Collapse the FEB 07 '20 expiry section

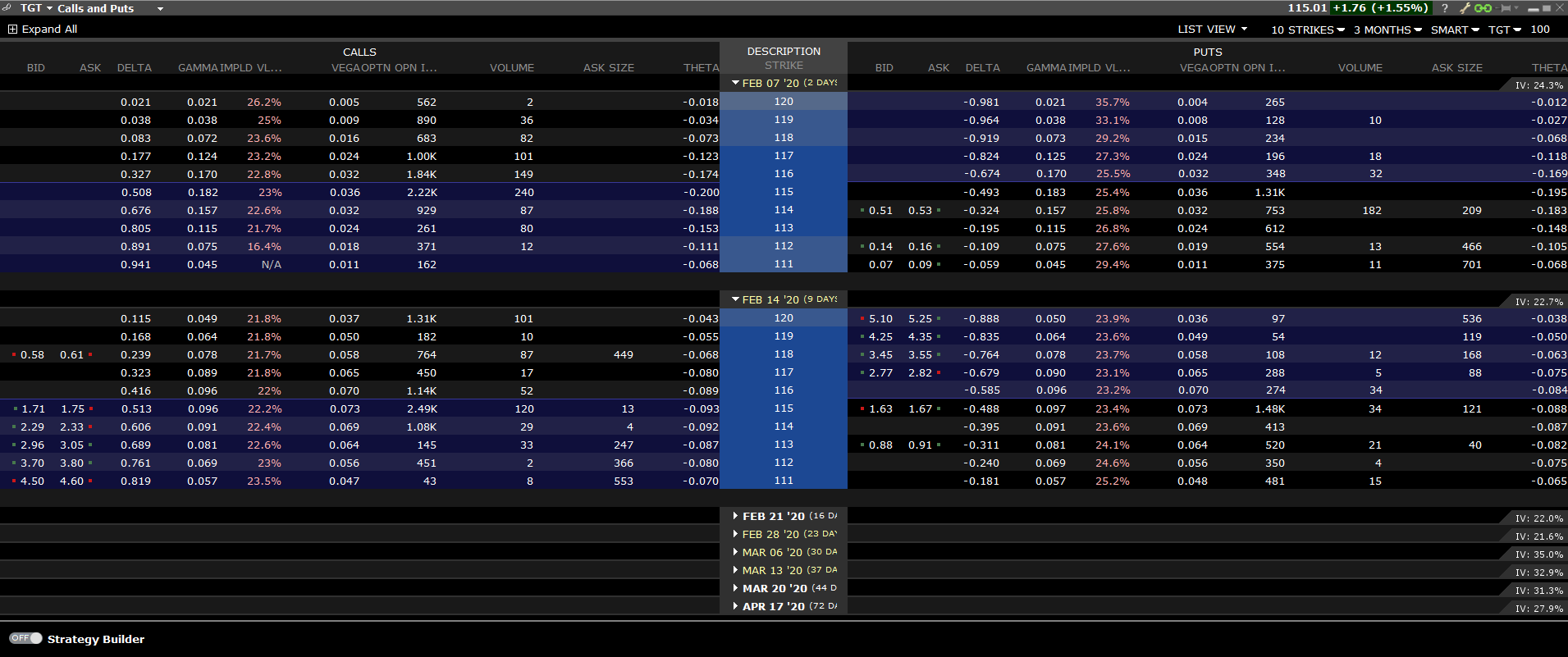pyautogui.click(x=736, y=83)
